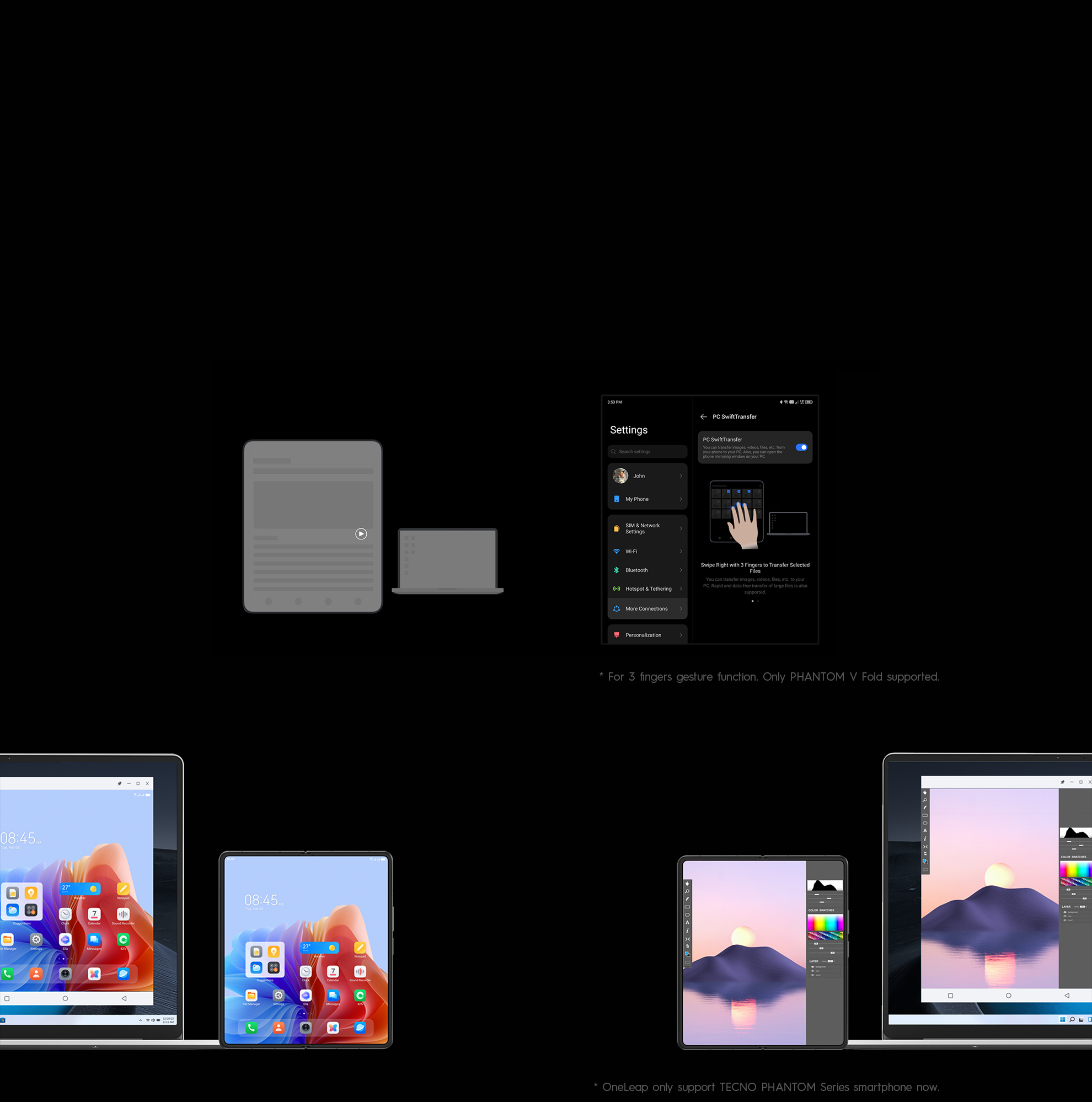Open Search on right laptop taskbar

click(1072, 1019)
